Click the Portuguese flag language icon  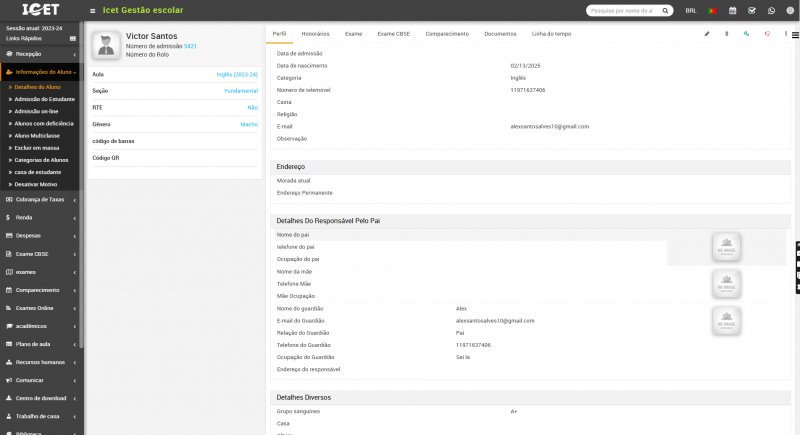(712, 10)
